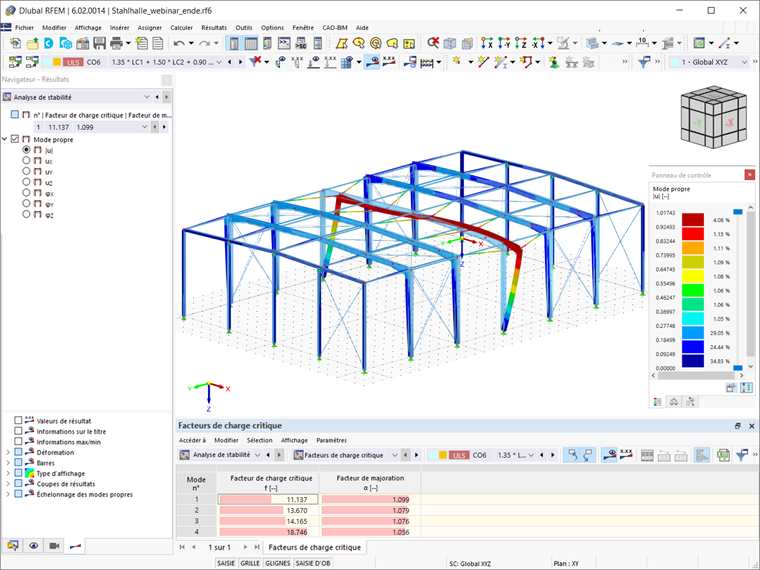Select the φZ radio button
760x570 pixels.
26,214
